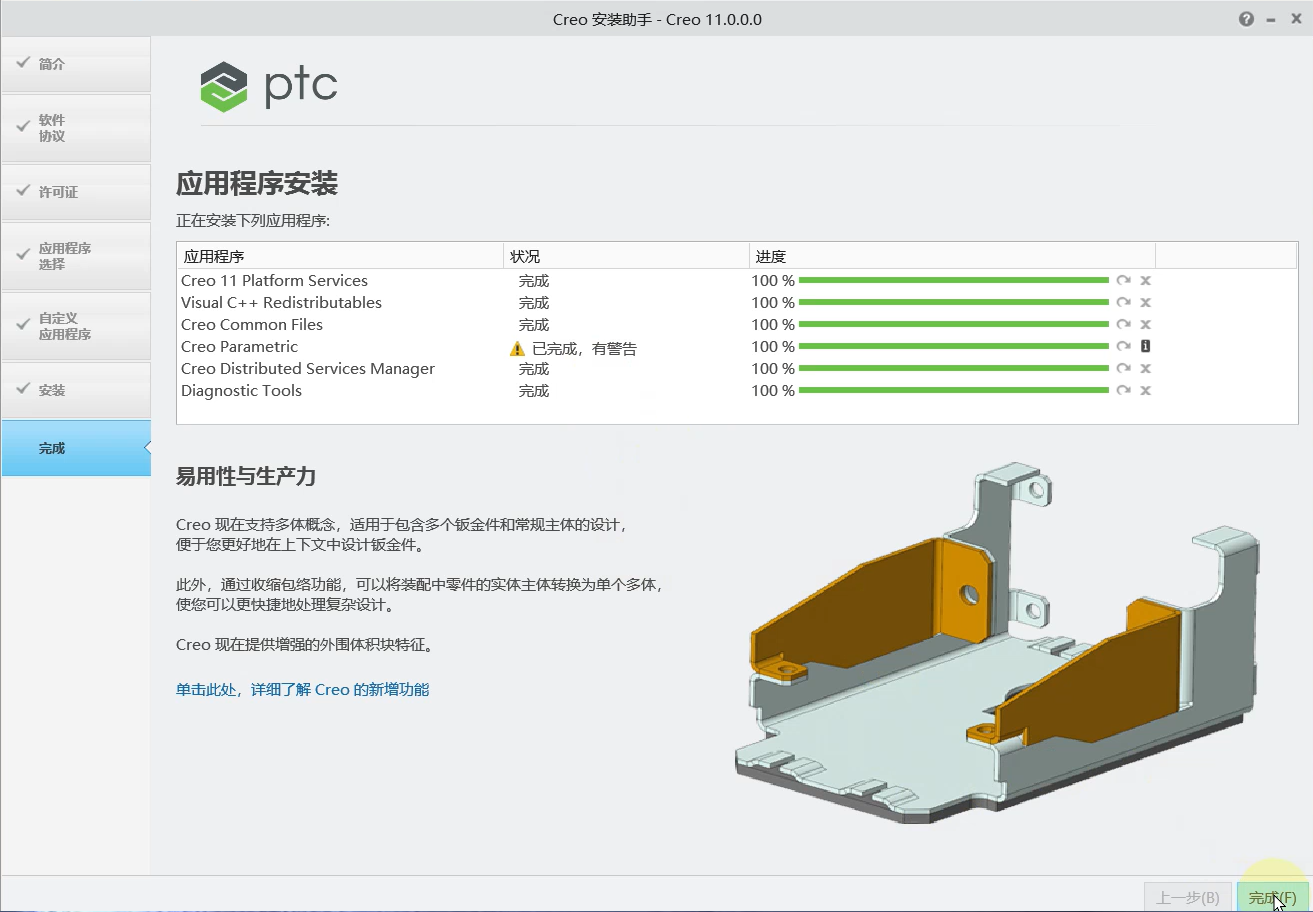Click 完成 status of Diagnostic Tools
The image size is (1313, 912).
tap(534, 391)
